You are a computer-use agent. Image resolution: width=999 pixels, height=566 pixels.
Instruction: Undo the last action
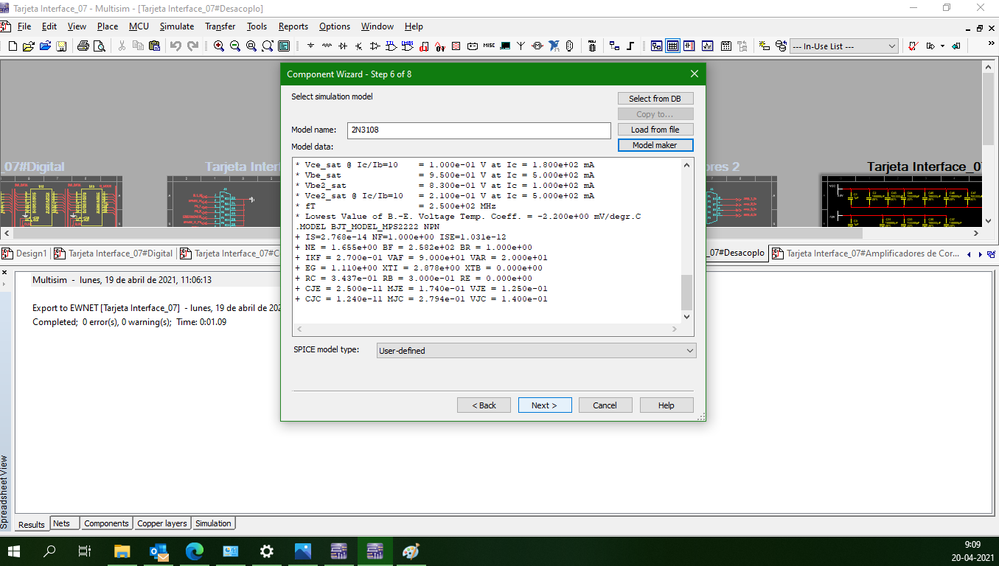pyautogui.click(x=176, y=46)
